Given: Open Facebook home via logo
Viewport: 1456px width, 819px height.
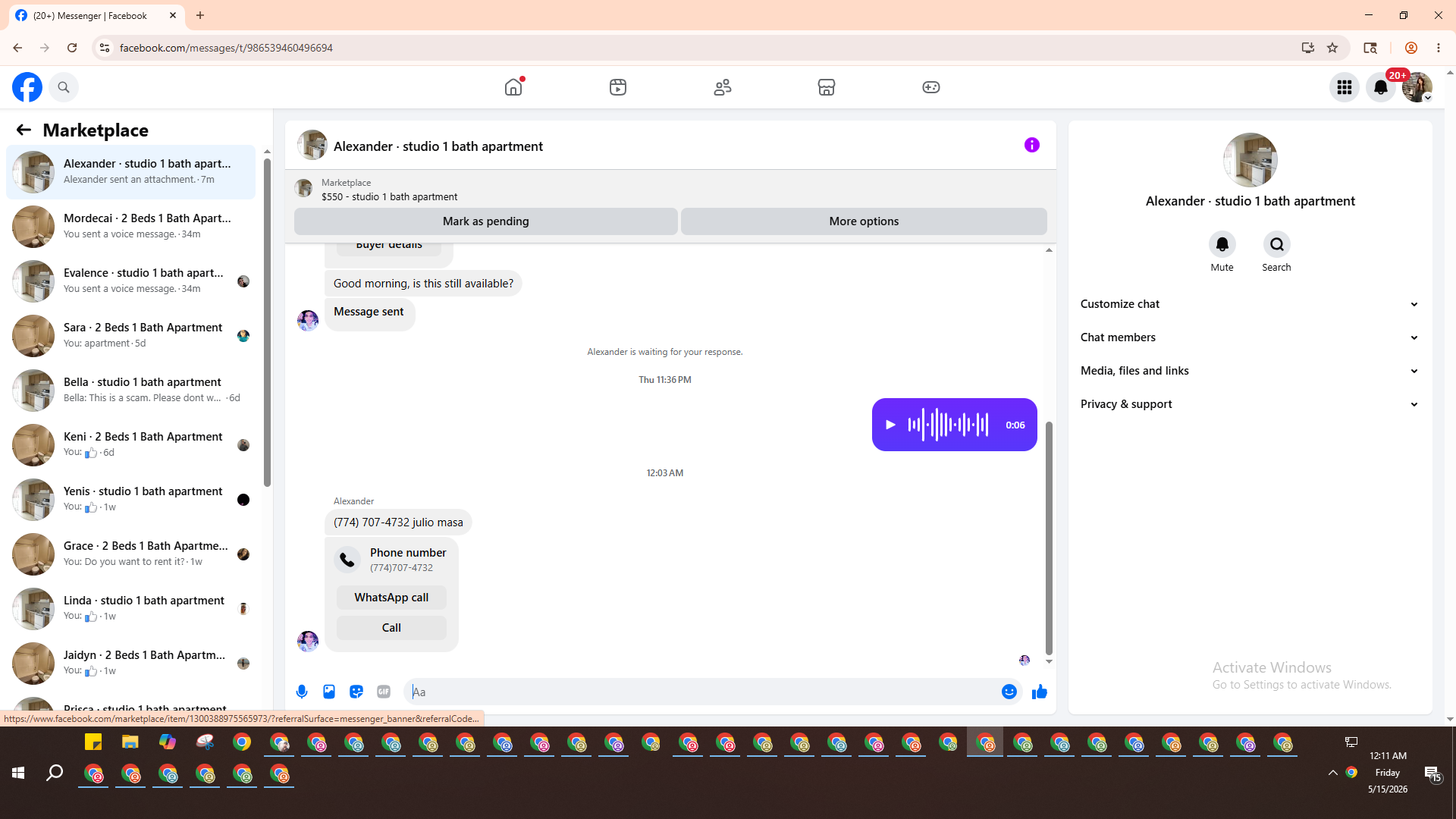Looking at the screenshot, I should [27, 87].
